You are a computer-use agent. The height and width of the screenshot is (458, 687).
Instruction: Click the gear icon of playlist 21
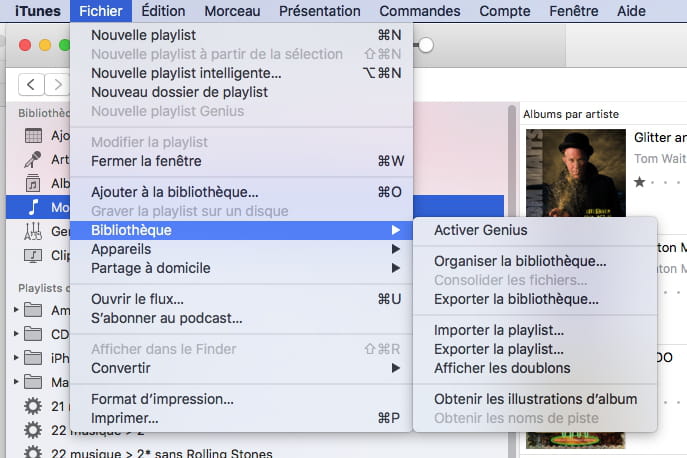click(x=33, y=406)
